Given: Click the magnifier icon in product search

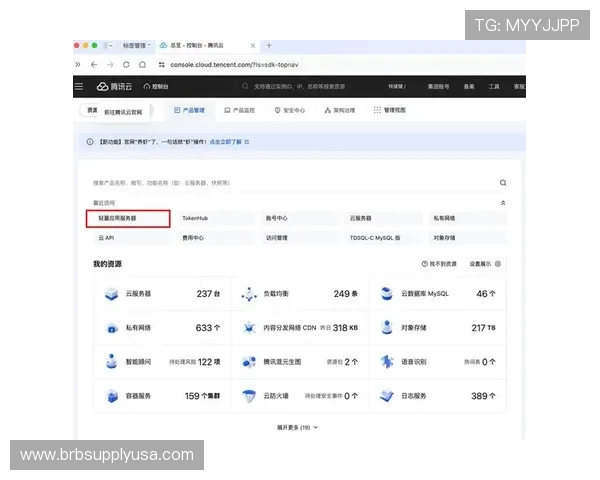Looking at the screenshot, I should [x=503, y=183].
